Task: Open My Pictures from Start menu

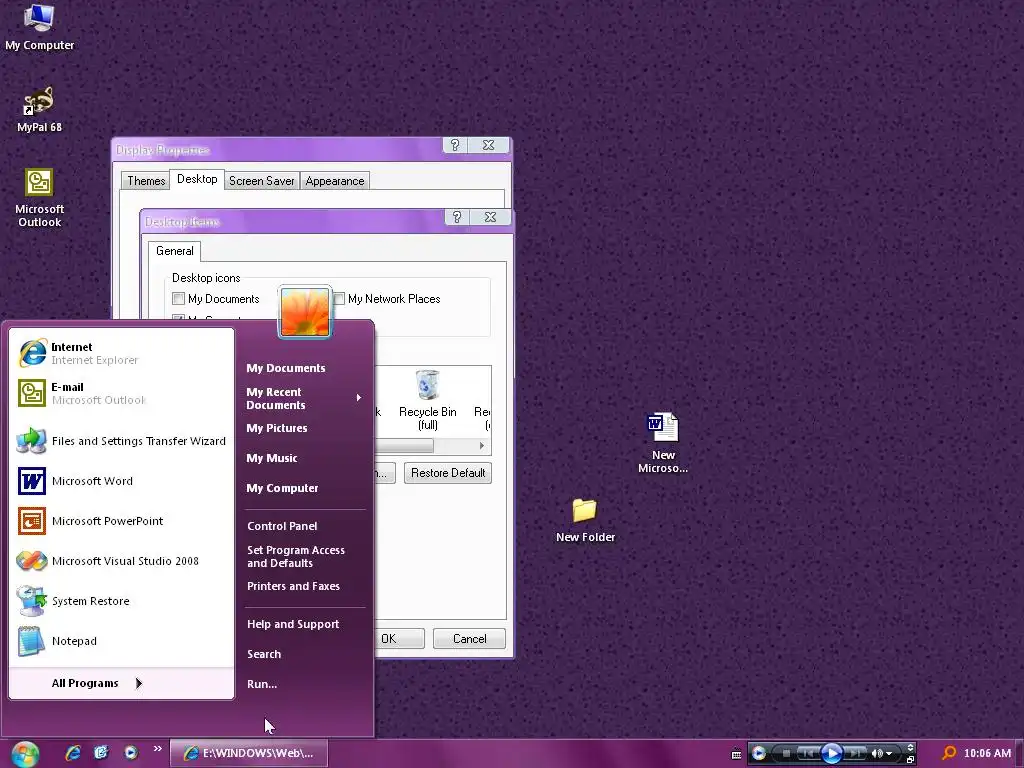Action: pos(277,428)
